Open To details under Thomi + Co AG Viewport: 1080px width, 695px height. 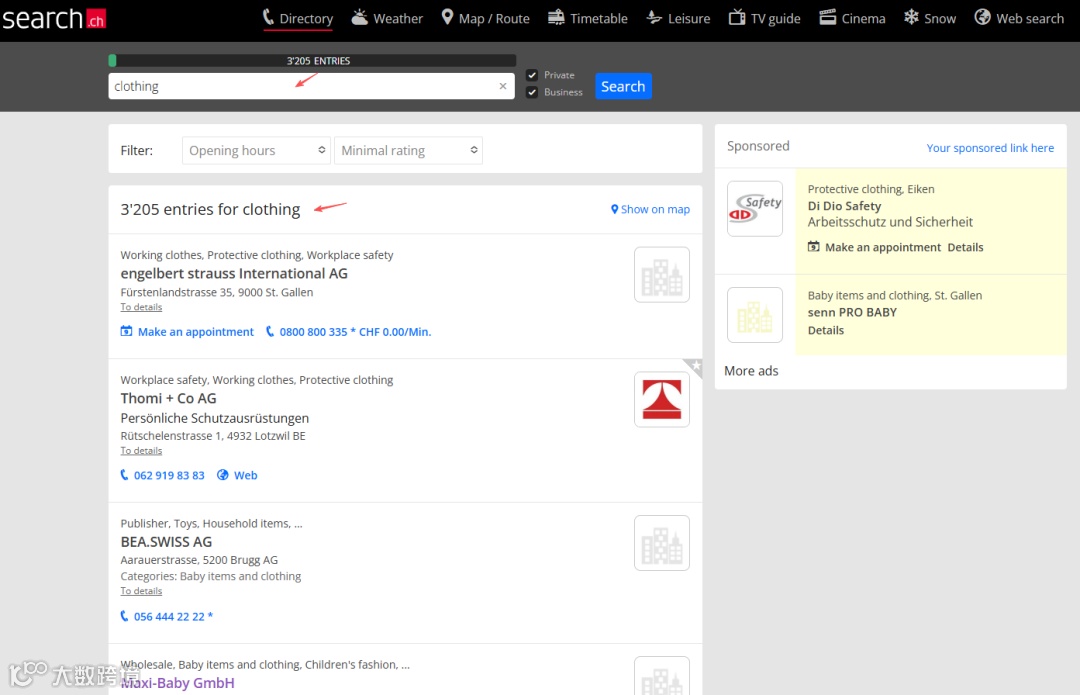tap(141, 450)
